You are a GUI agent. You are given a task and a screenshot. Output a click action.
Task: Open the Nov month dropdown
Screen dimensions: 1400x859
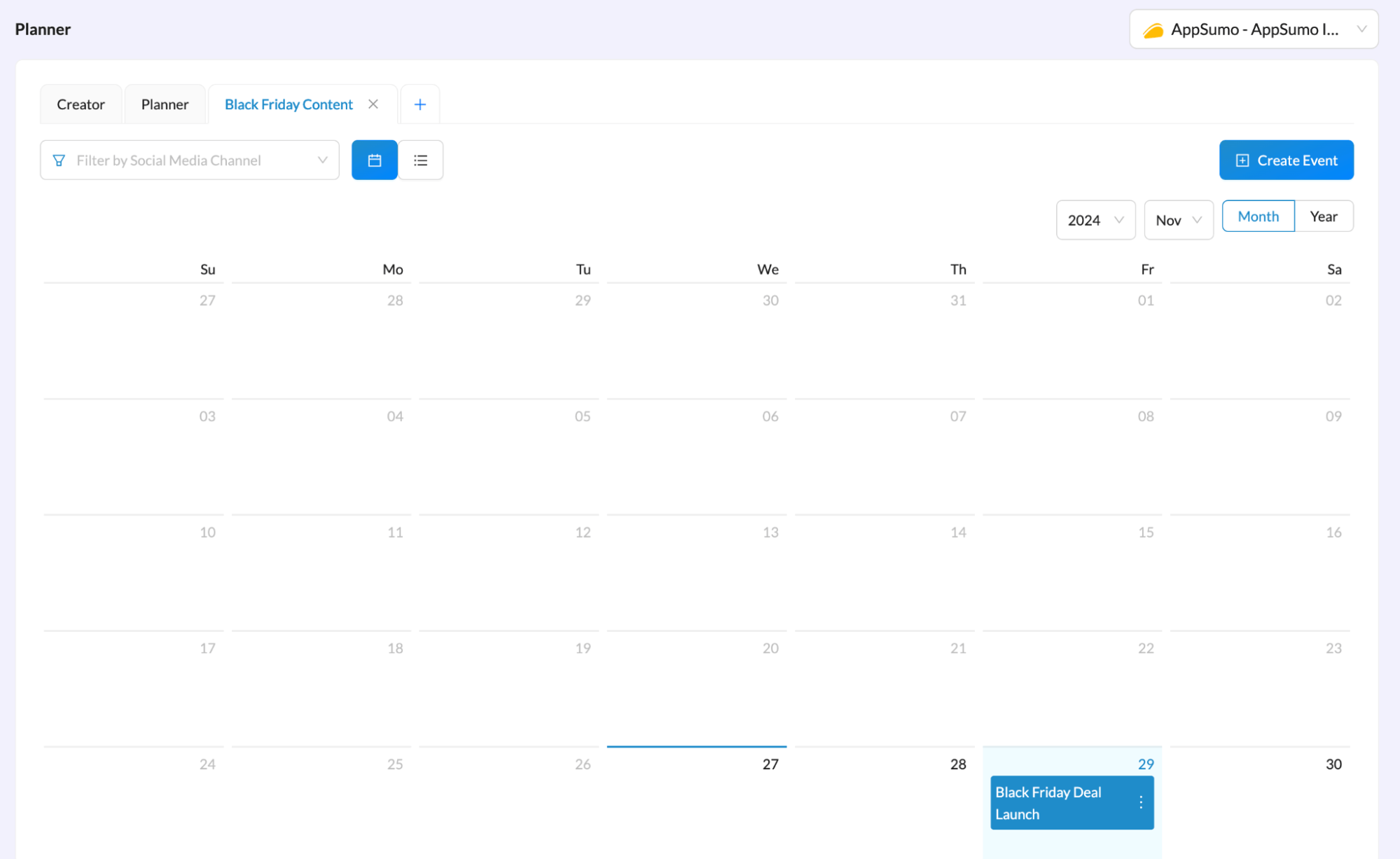pos(1178,220)
